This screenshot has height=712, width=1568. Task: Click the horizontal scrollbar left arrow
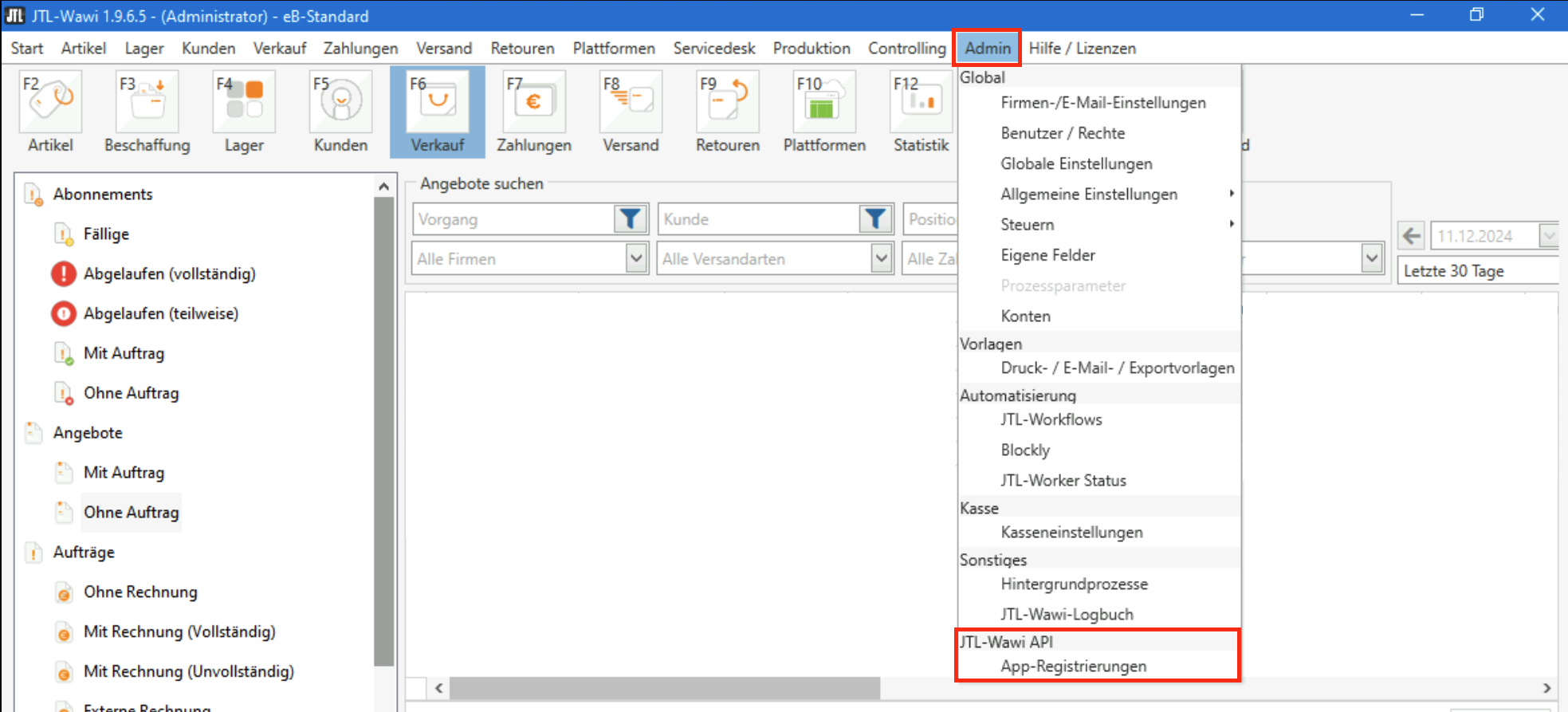click(x=438, y=687)
